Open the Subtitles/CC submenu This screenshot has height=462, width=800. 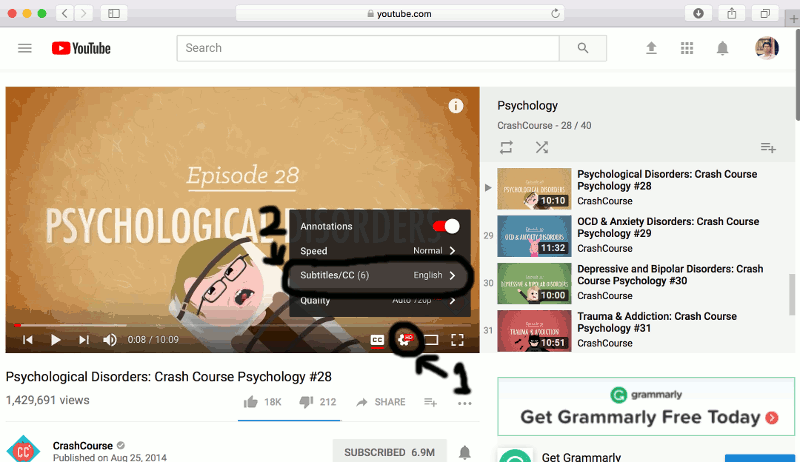coord(378,275)
